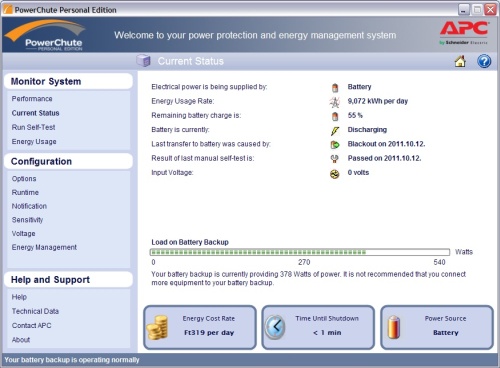
Task: Click the Power Source Battery card
Action: (x=437, y=327)
